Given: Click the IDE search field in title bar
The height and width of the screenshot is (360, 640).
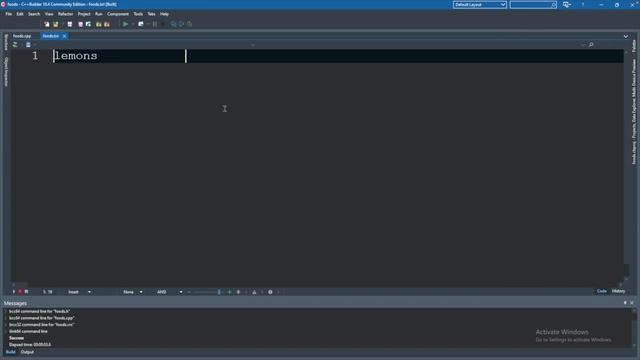Looking at the screenshot, I should click(x=533, y=4).
